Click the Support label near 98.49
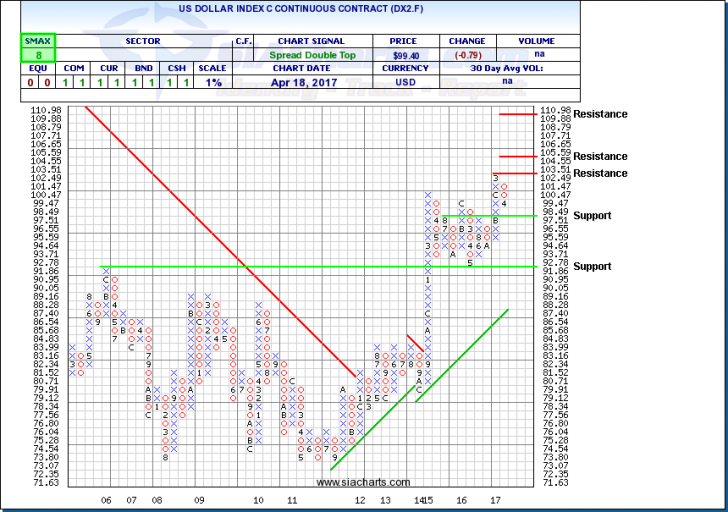 [x=591, y=216]
